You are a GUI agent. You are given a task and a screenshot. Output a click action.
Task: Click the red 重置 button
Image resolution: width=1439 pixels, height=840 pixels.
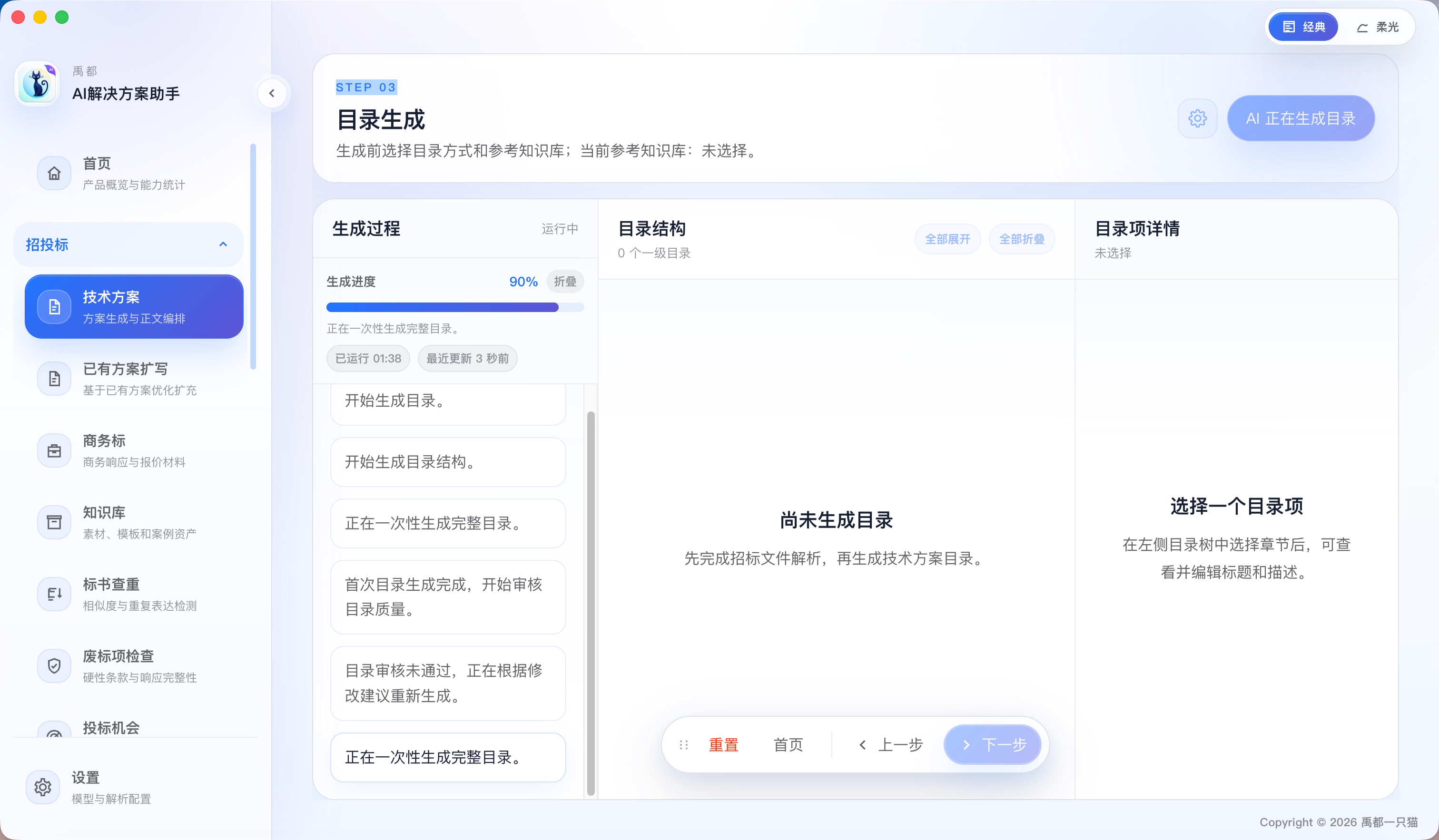coord(723,745)
